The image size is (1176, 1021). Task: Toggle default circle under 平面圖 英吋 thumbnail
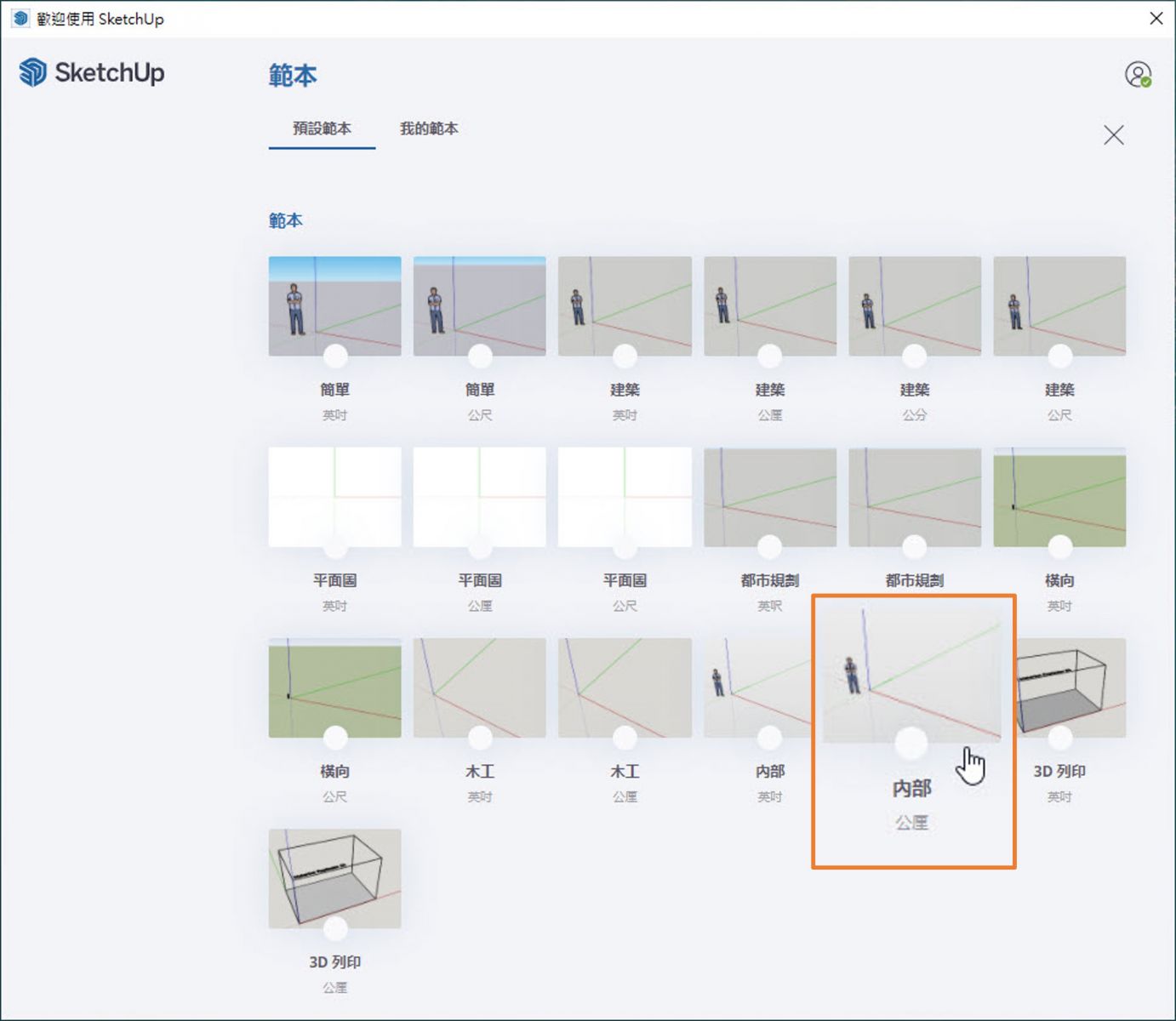click(x=335, y=546)
